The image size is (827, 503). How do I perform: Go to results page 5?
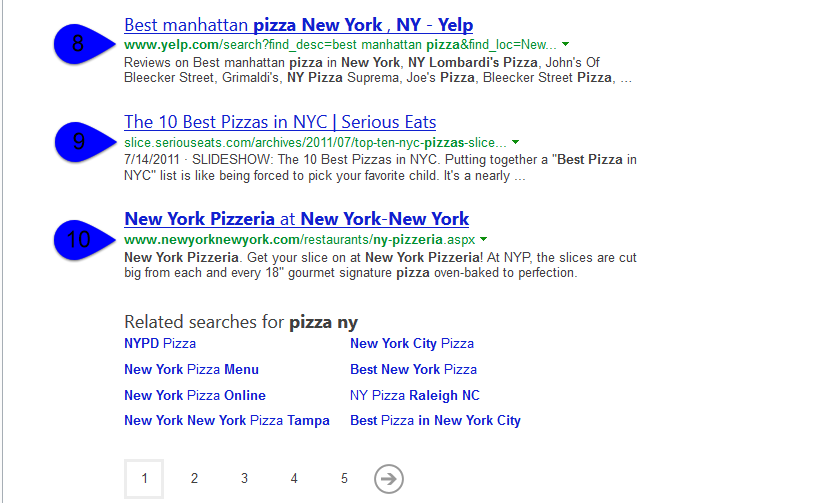344,479
